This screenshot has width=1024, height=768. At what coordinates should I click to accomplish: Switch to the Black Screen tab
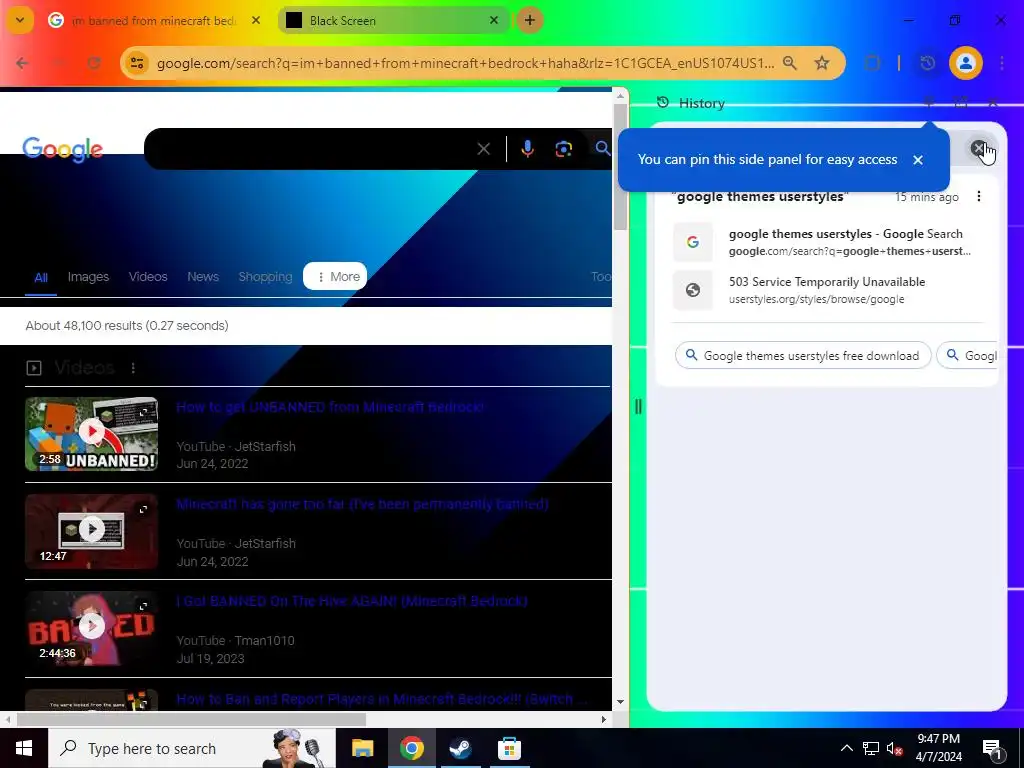point(392,20)
